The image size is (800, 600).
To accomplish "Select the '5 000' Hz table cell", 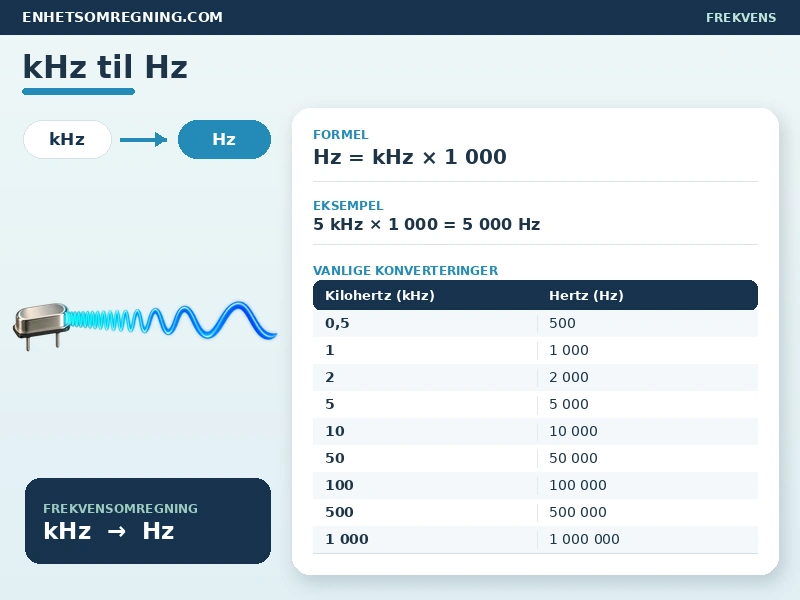I will (648, 404).
